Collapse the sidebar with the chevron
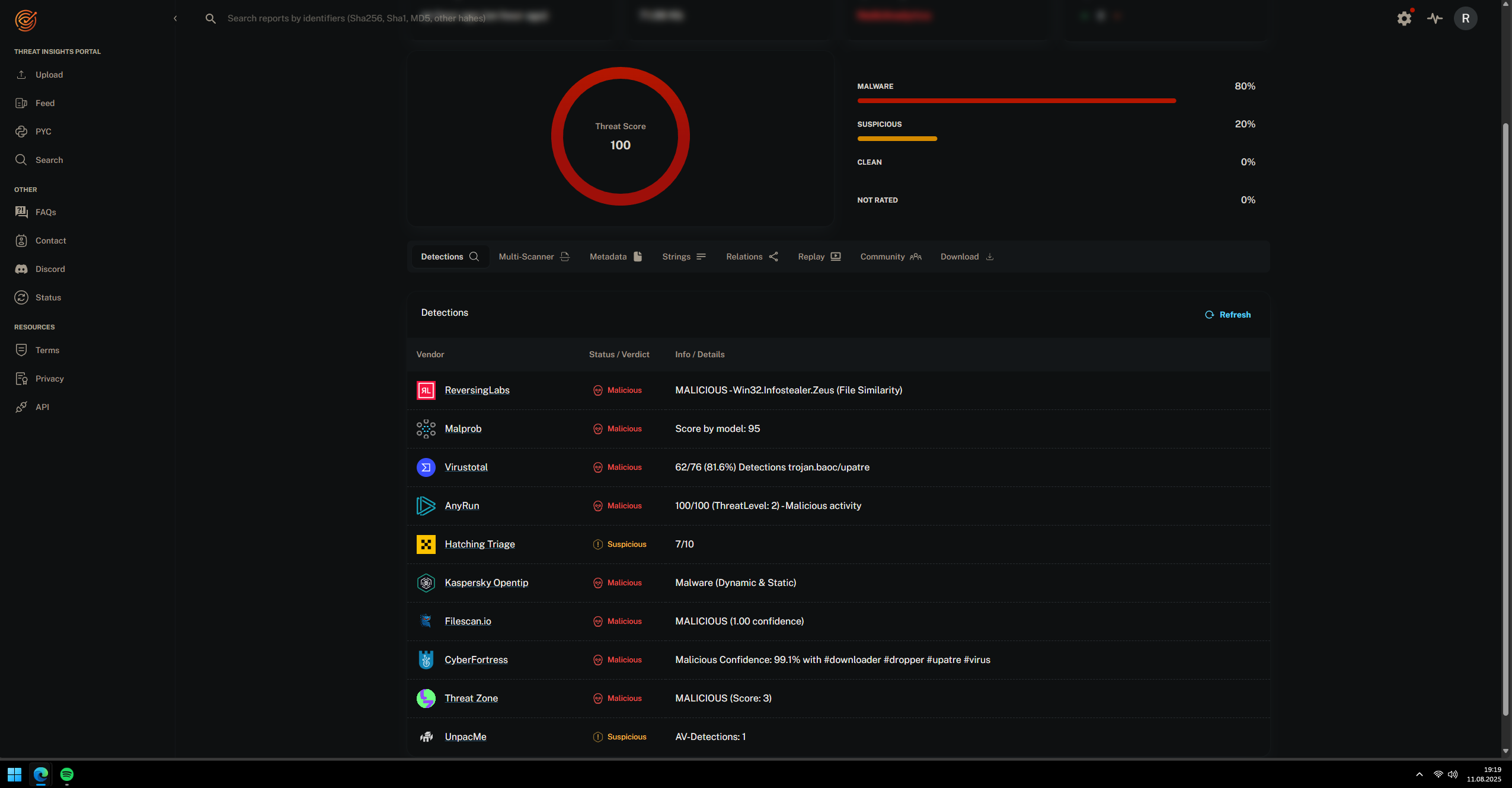The height and width of the screenshot is (788, 1512). click(175, 18)
